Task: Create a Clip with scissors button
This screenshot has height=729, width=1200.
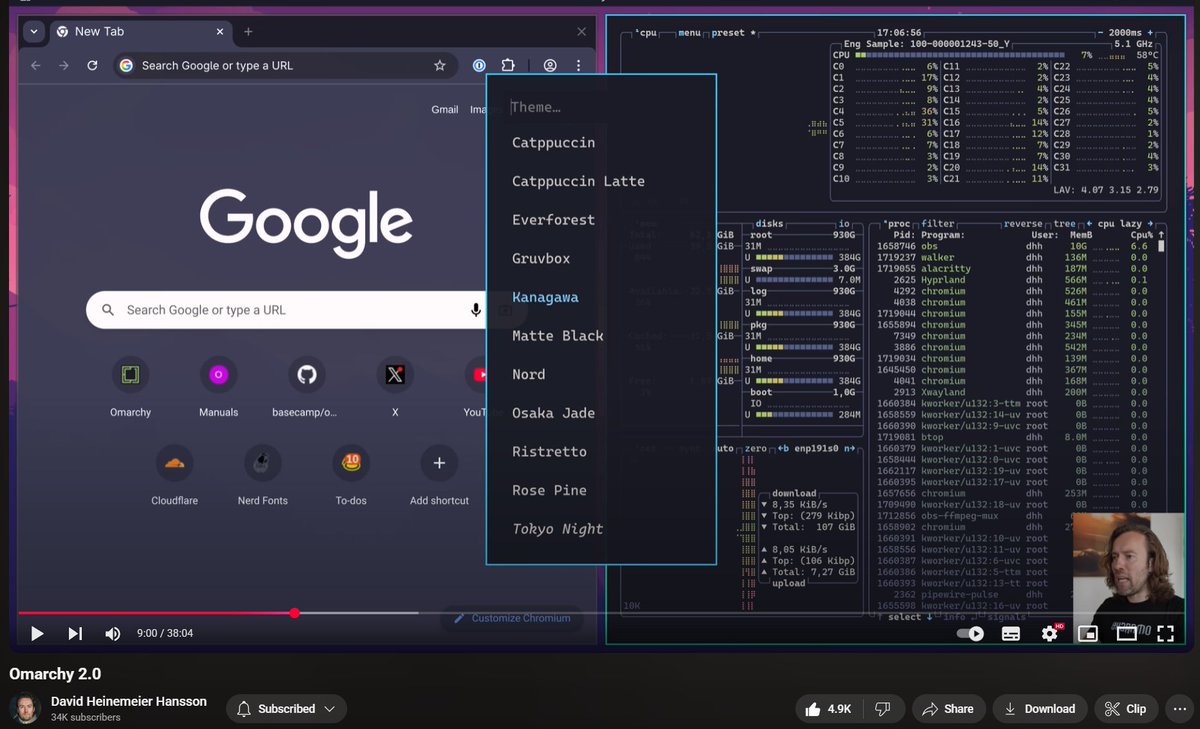Action: pos(1126,709)
